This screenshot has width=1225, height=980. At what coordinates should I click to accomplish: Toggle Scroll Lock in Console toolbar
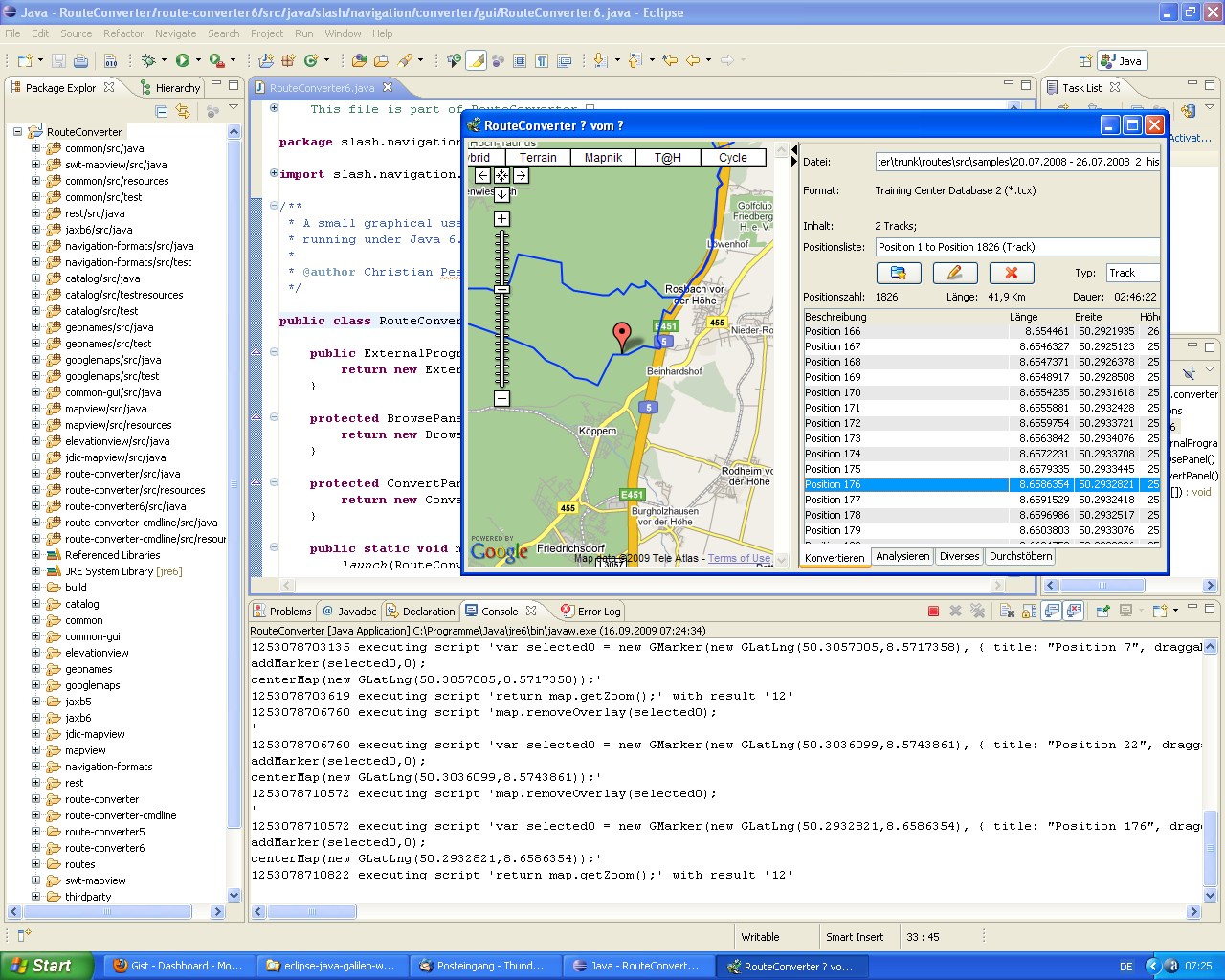click(1030, 611)
